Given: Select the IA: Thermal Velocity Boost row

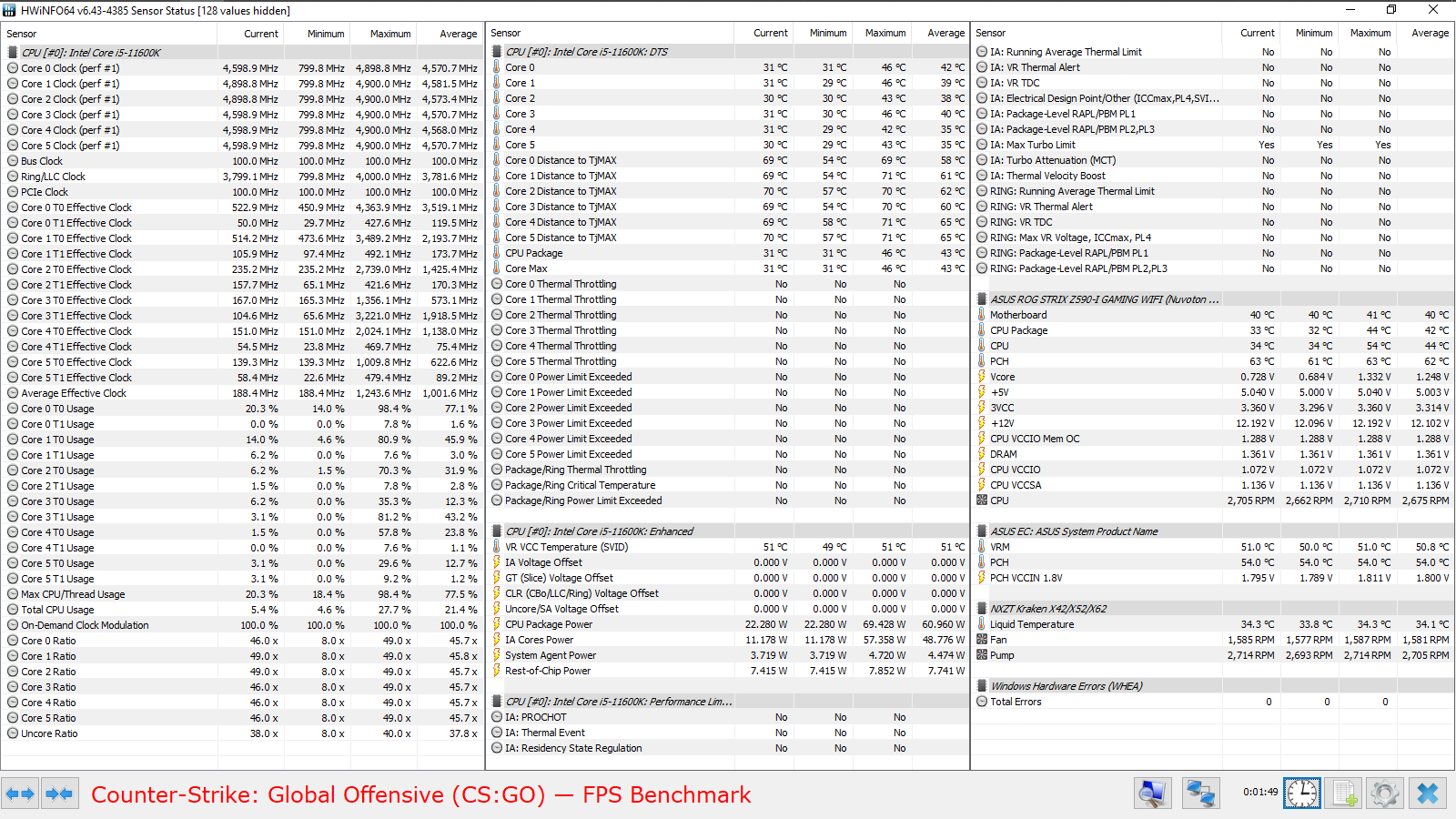Looking at the screenshot, I should (x=1213, y=176).
